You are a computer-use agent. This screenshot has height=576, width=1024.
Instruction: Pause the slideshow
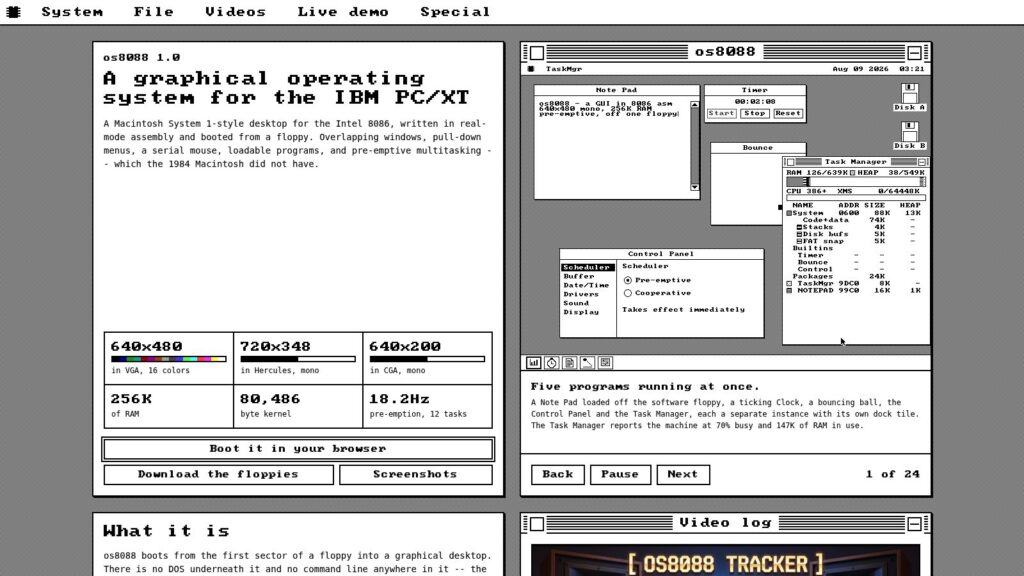point(620,474)
